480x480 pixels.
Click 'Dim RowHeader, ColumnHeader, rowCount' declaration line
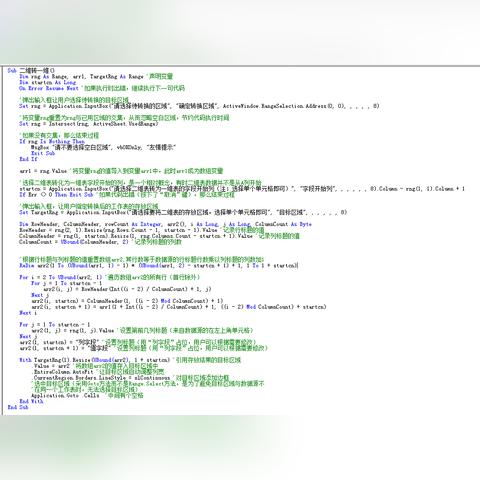(x=165, y=224)
